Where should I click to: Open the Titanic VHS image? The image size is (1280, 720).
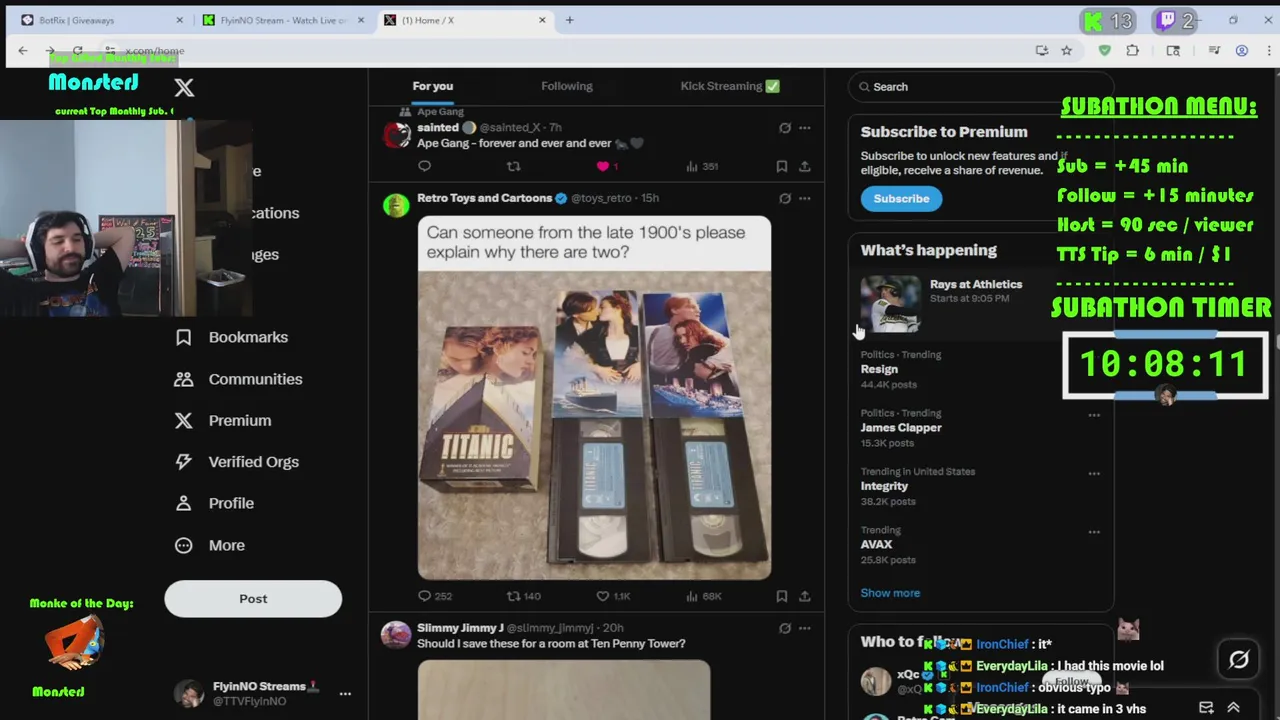[x=594, y=398]
